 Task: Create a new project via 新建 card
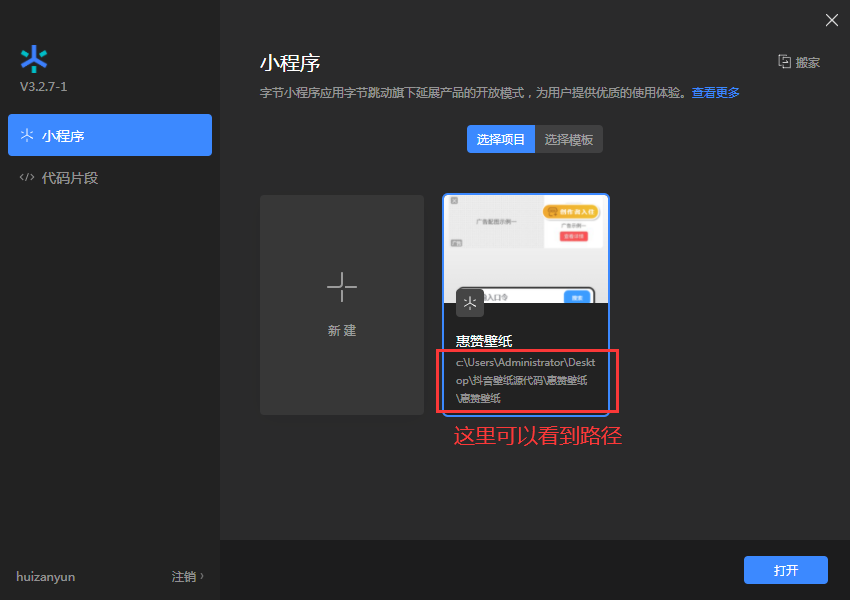342,305
